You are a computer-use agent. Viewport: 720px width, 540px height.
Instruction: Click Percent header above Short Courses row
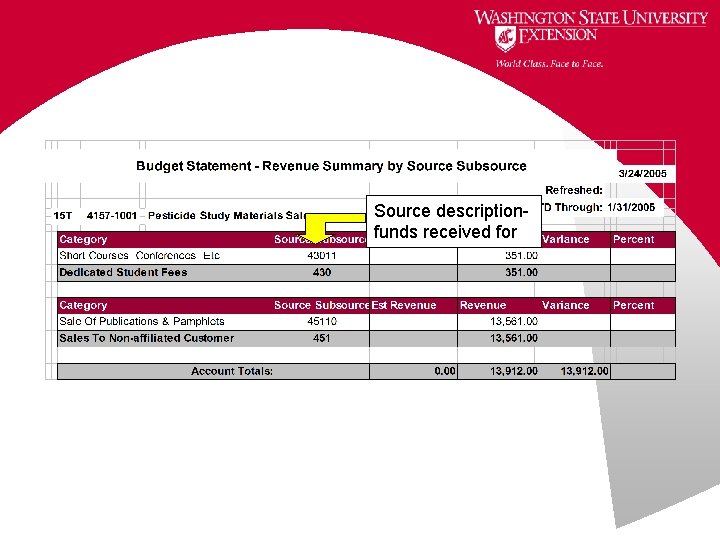click(x=633, y=239)
